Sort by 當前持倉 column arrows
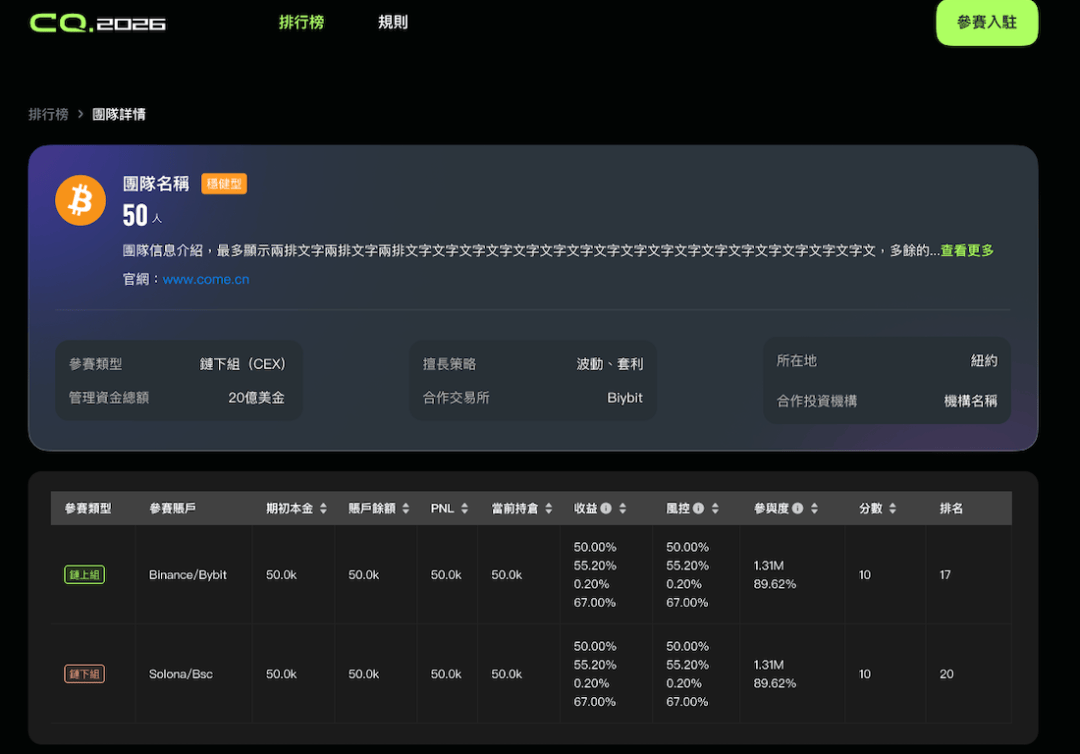This screenshot has height=754, width=1080. click(x=548, y=509)
